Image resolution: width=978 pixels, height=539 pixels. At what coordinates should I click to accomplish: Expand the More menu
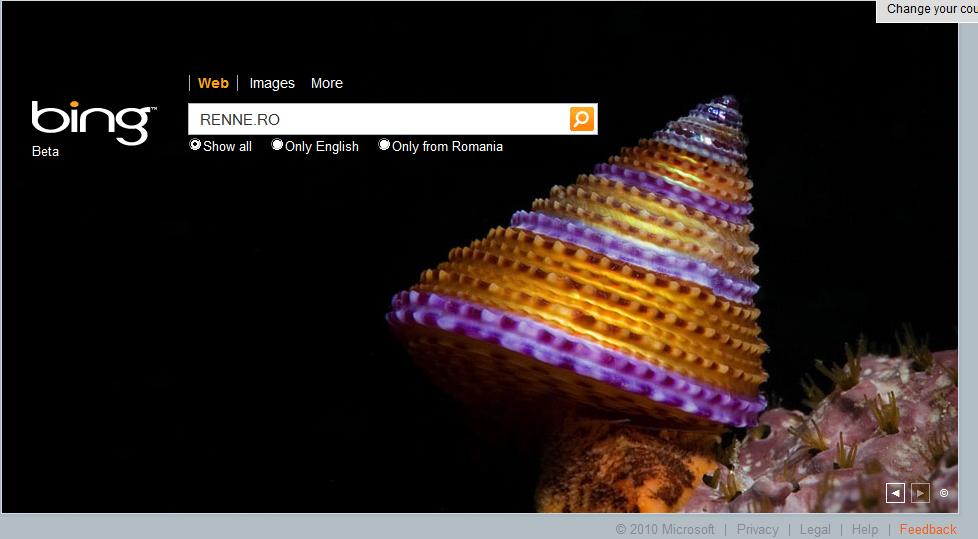[x=326, y=83]
